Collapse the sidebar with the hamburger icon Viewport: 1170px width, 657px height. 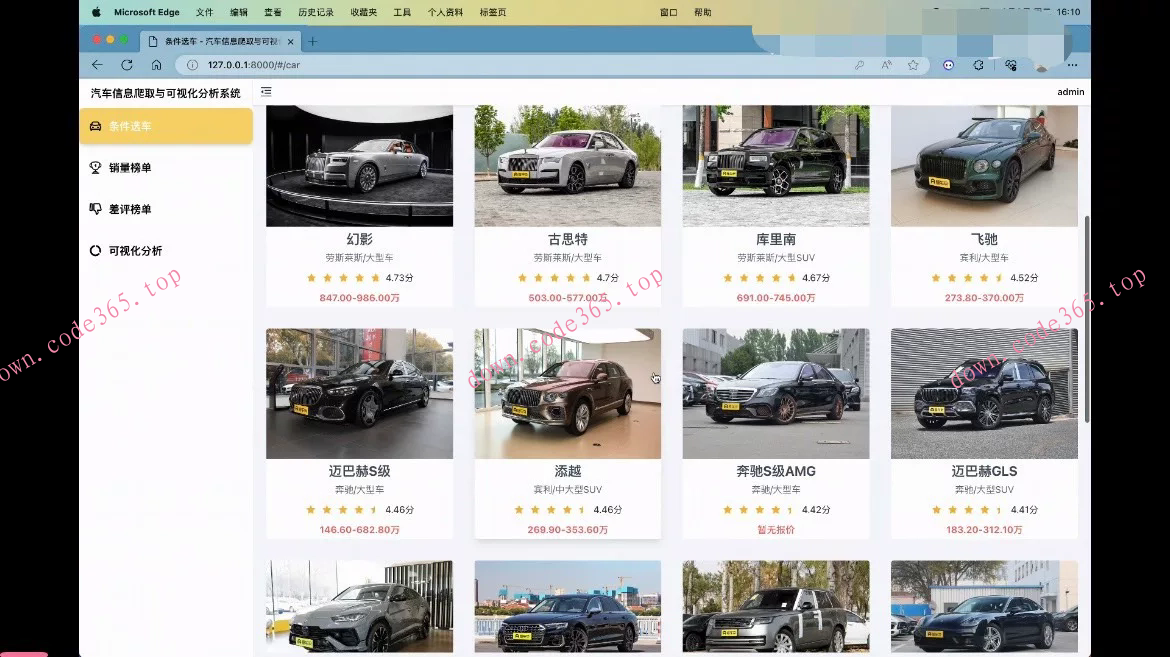click(266, 92)
